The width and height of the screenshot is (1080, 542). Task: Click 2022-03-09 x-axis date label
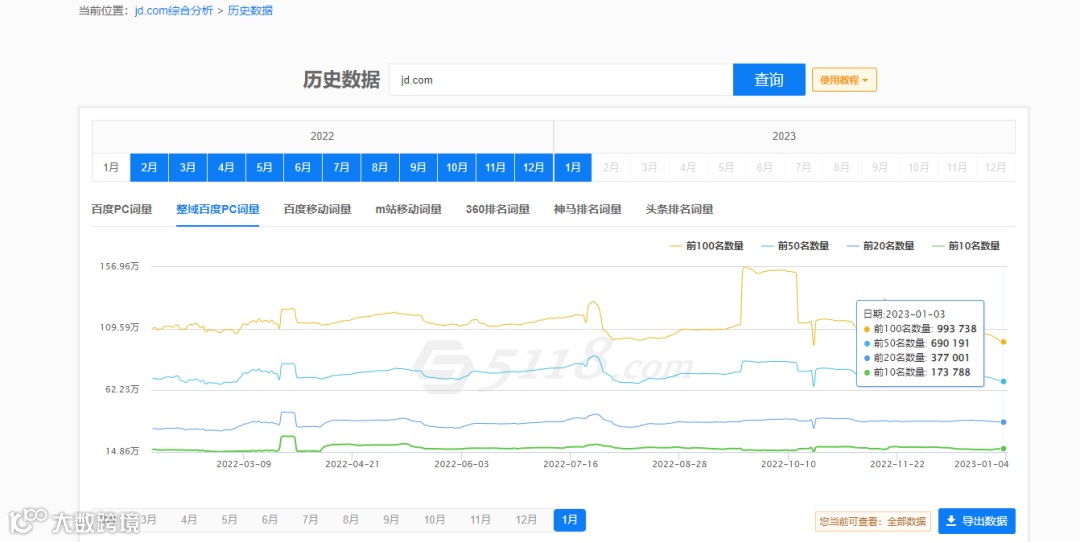point(244,463)
